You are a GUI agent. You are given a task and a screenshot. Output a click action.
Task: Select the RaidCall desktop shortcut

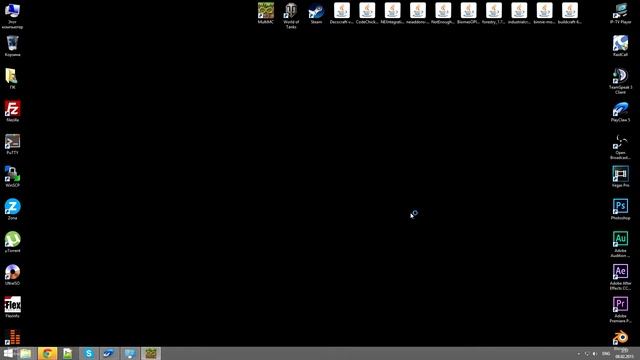[620, 46]
